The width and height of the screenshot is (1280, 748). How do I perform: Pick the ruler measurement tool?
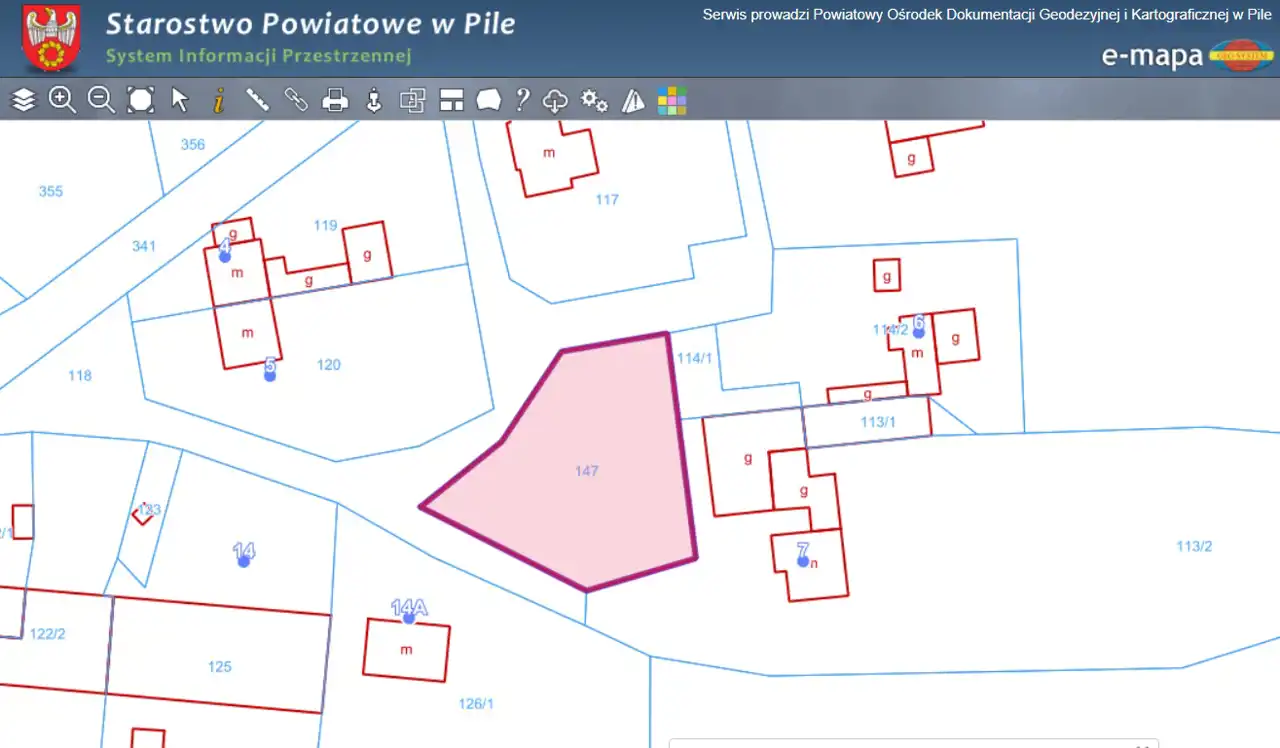tap(258, 100)
